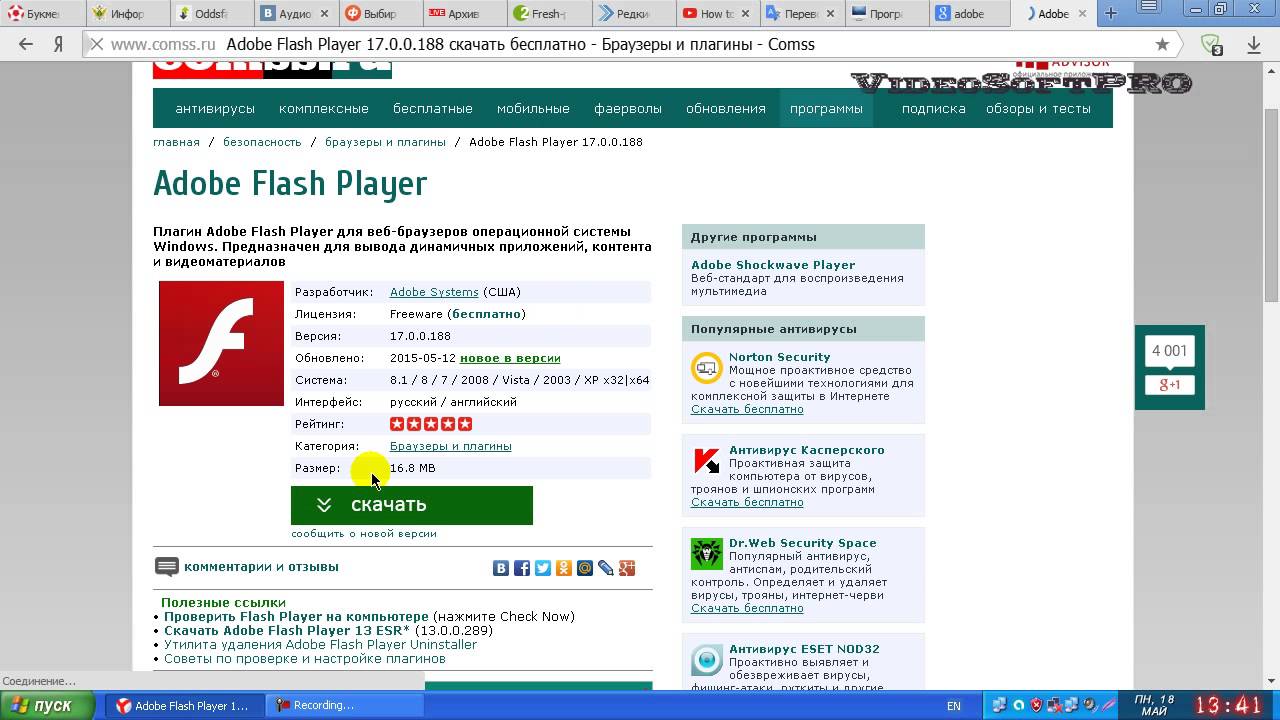The image size is (1280, 720).
Task: Bookmark this page with the star icon
Action: [x=1162, y=44]
